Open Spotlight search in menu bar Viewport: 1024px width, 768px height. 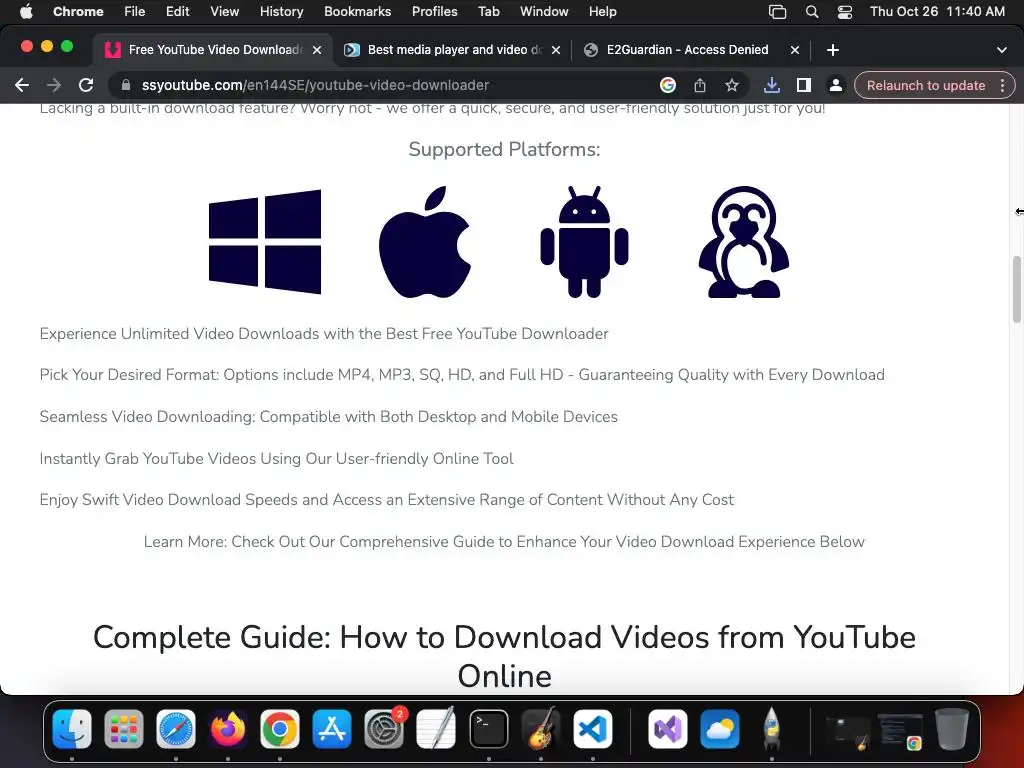pos(812,12)
